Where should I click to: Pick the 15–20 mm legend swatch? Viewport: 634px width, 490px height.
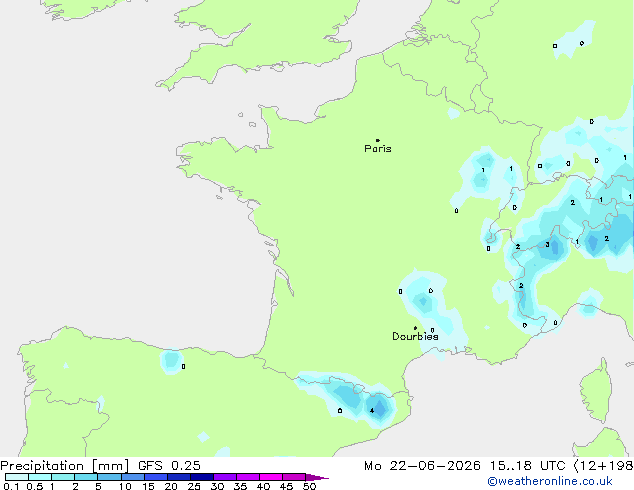155,477
